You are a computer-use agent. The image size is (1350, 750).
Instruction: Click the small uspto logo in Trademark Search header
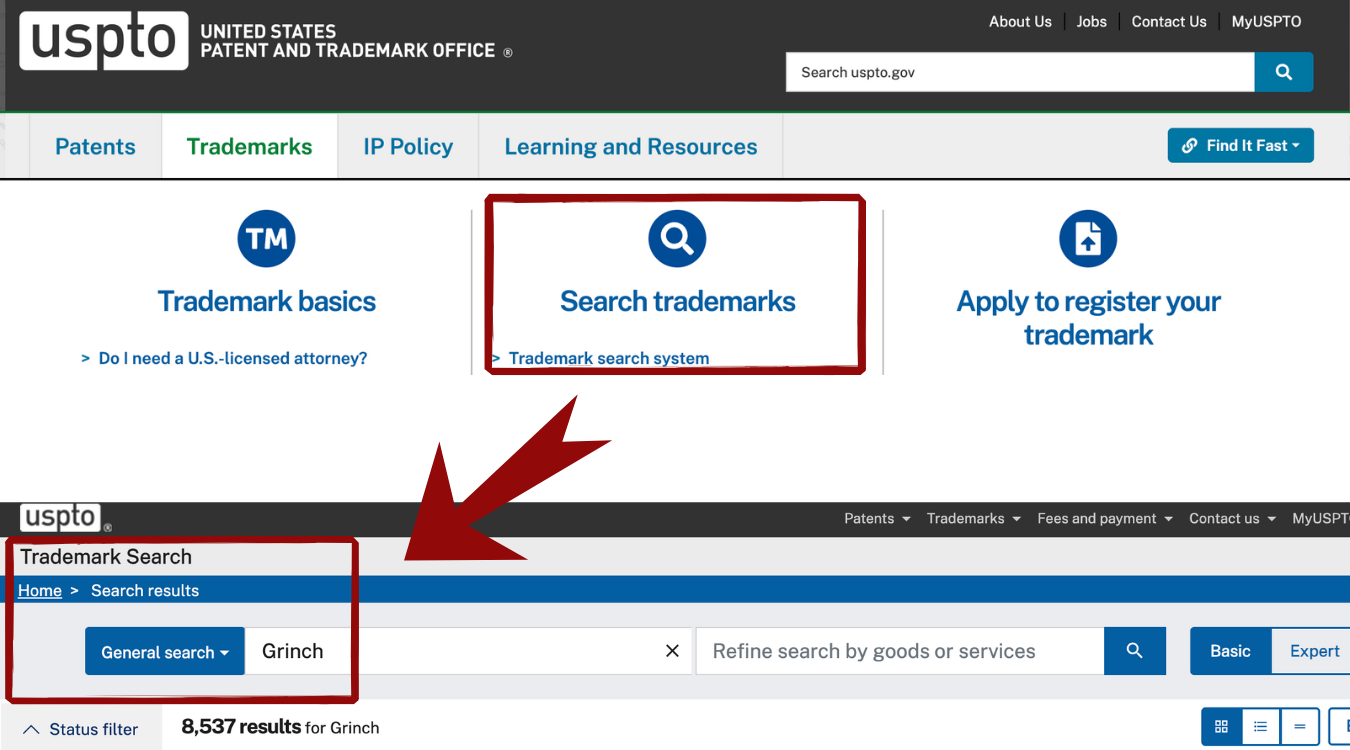click(61, 518)
